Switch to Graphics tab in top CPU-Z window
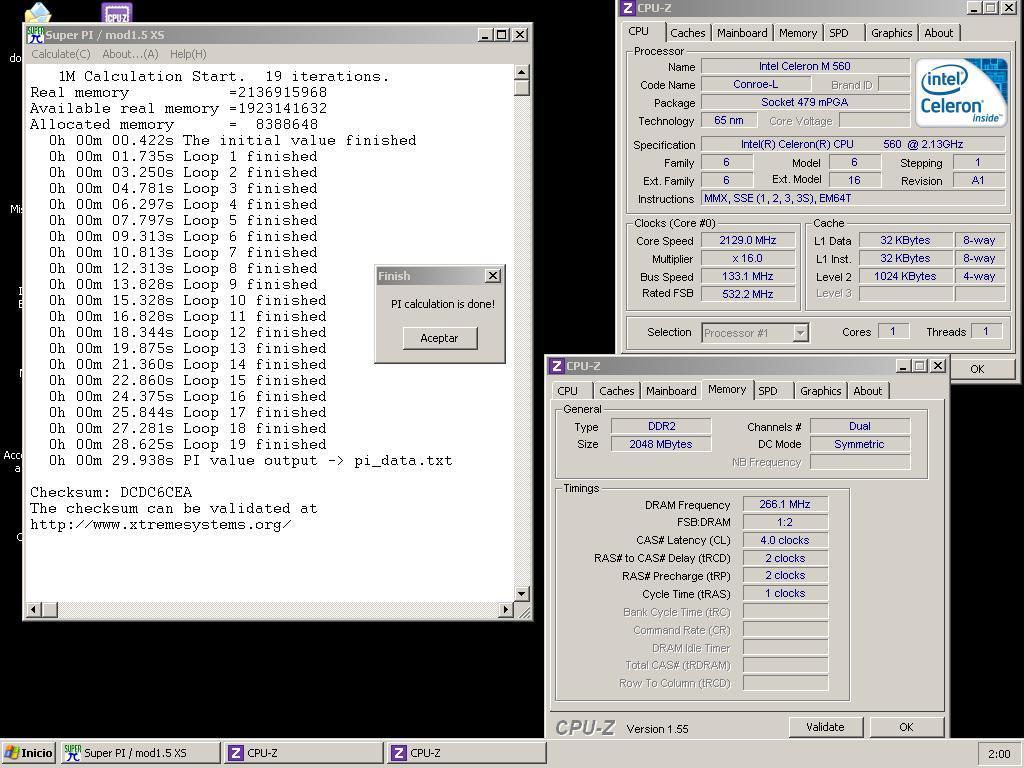This screenshot has width=1024, height=768. [x=891, y=33]
